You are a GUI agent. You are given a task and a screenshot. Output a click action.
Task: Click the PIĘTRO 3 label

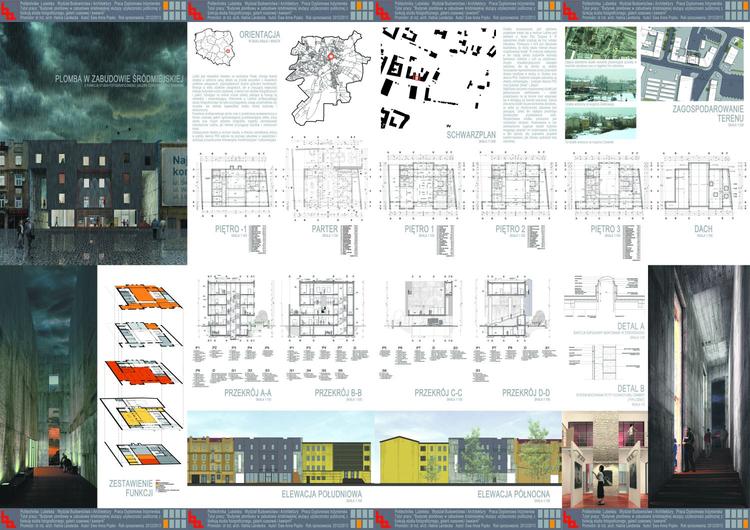pos(605,229)
